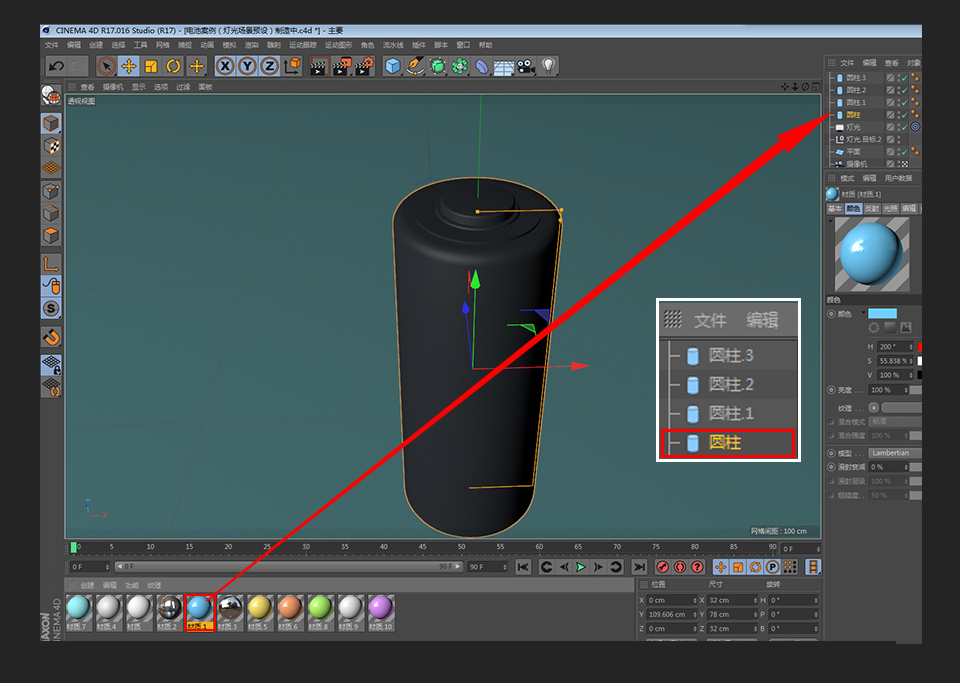Select the Rotate tool
This screenshot has width=960, height=683.
tap(172, 66)
